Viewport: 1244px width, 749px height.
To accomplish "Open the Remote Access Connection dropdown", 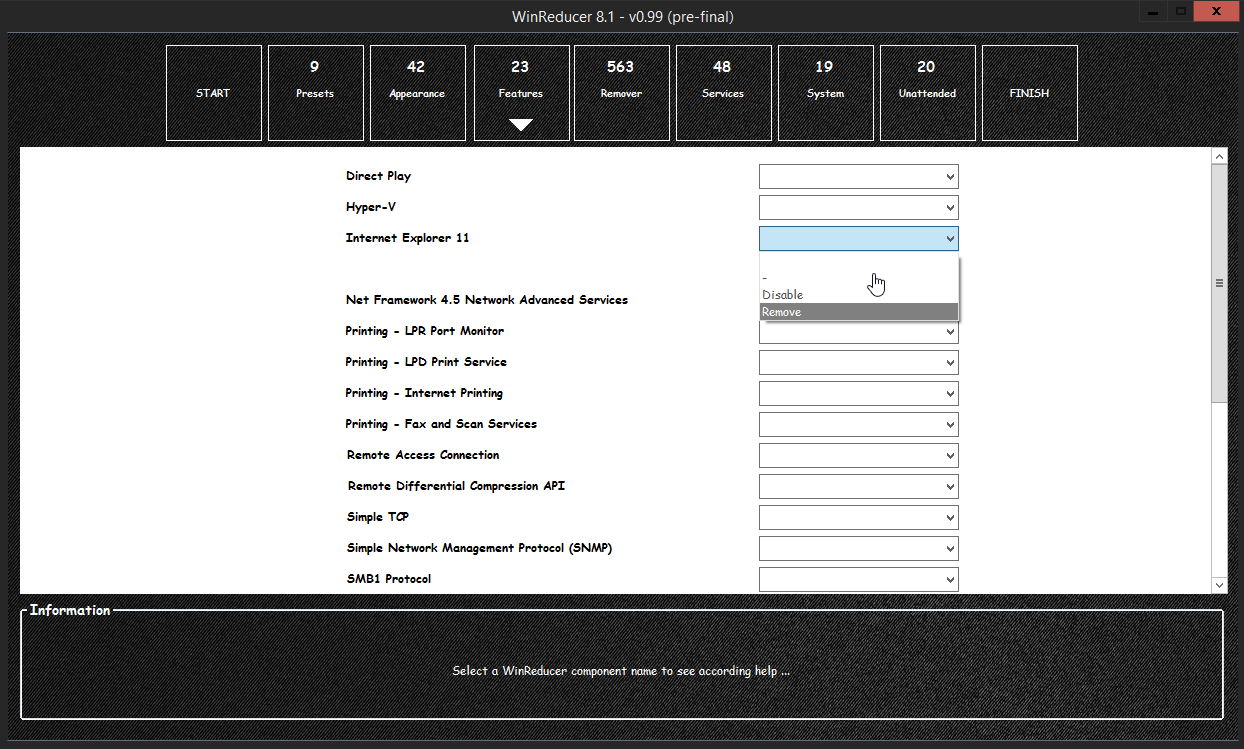I will tap(858, 456).
